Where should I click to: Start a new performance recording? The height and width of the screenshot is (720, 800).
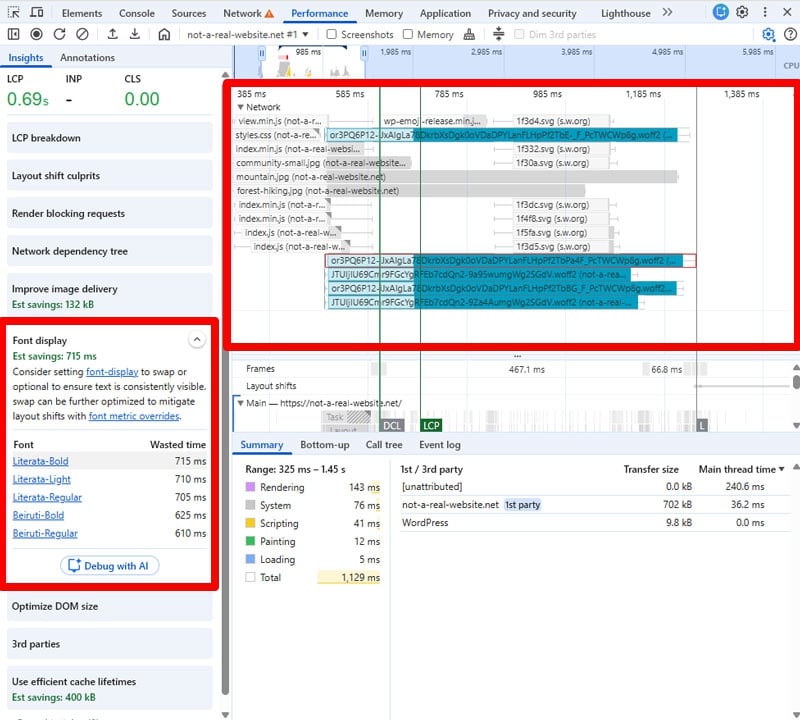click(35, 34)
